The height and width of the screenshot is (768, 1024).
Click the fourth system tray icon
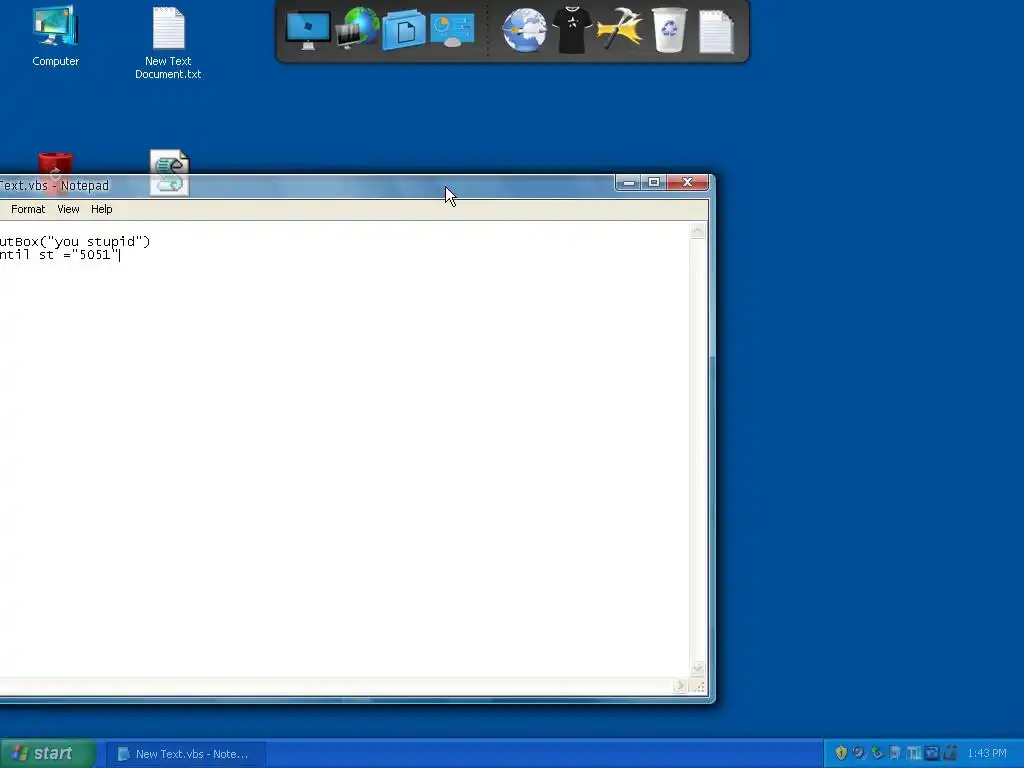click(895, 753)
